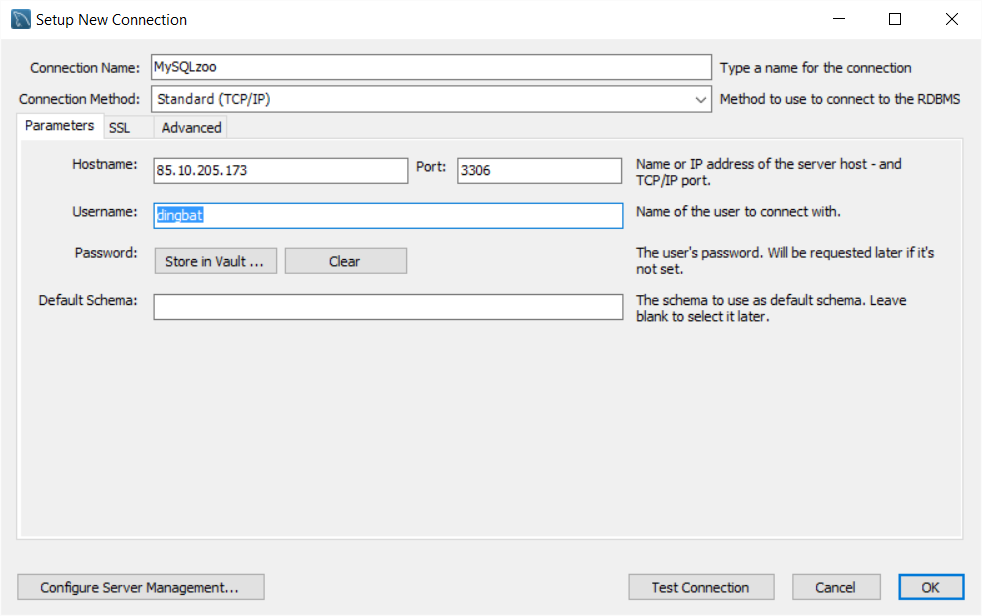
Task: Click the 'Password:' label
Action: click(106, 253)
